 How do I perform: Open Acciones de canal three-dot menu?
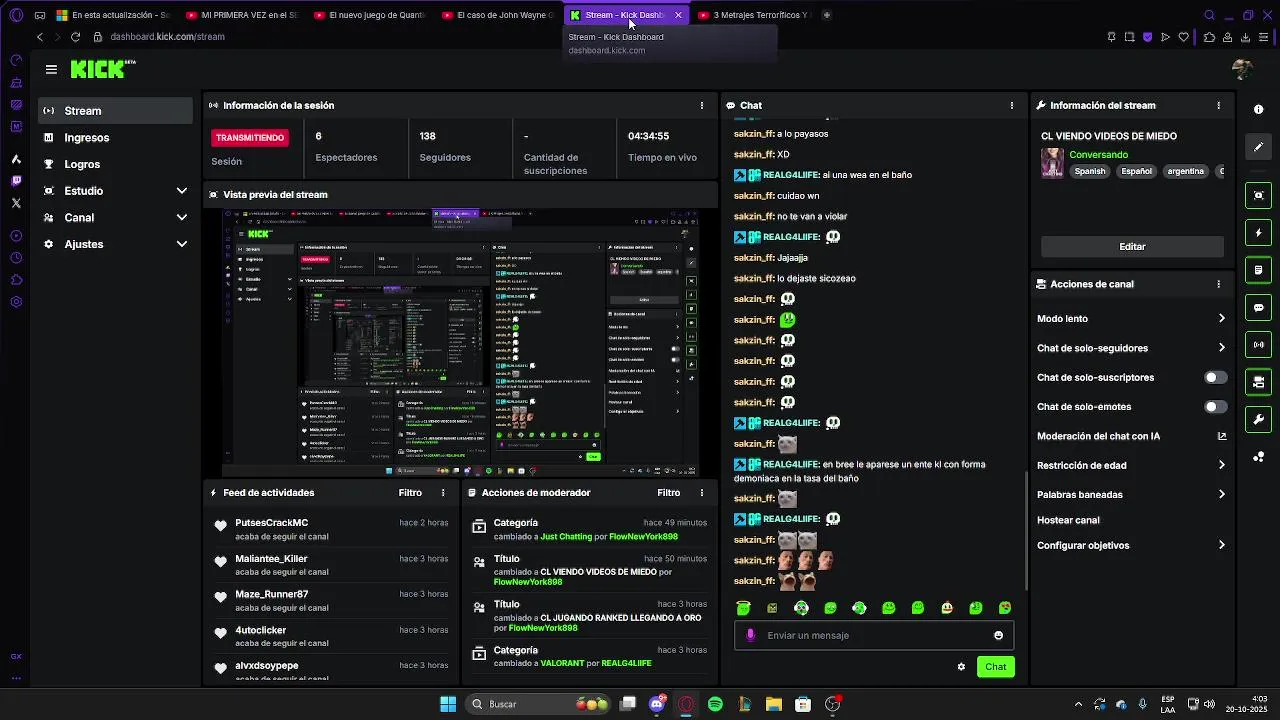[1218, 284]
